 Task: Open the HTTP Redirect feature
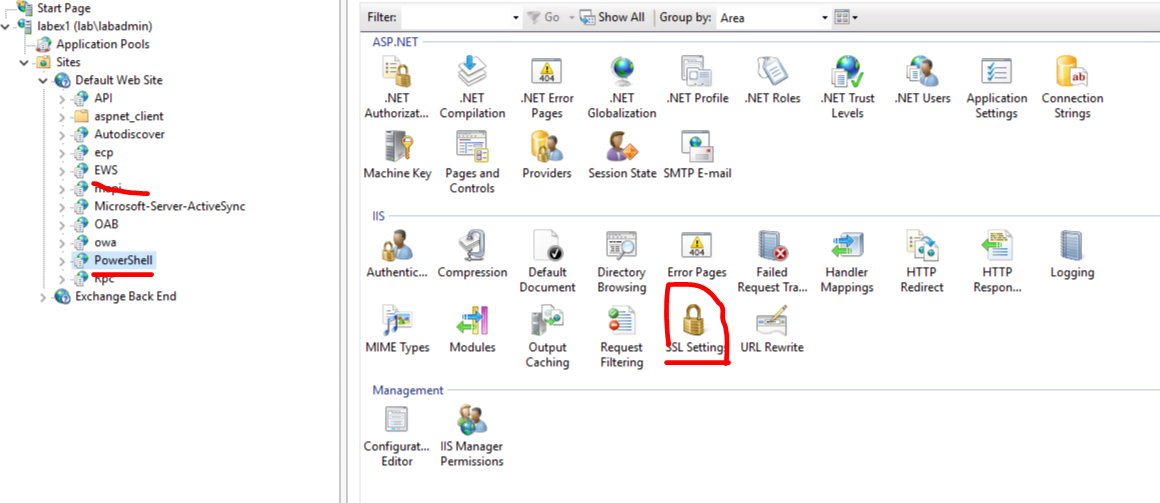(x=922, y=262)
